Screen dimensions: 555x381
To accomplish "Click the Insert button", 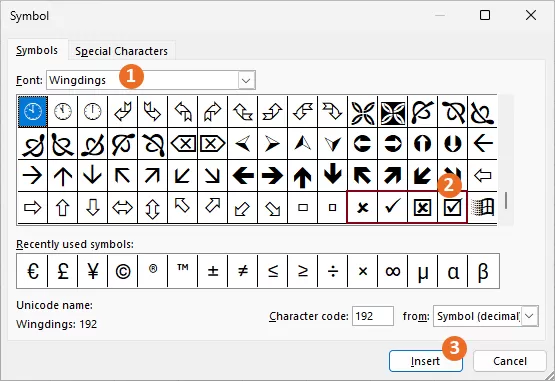I will coord(425,361).
